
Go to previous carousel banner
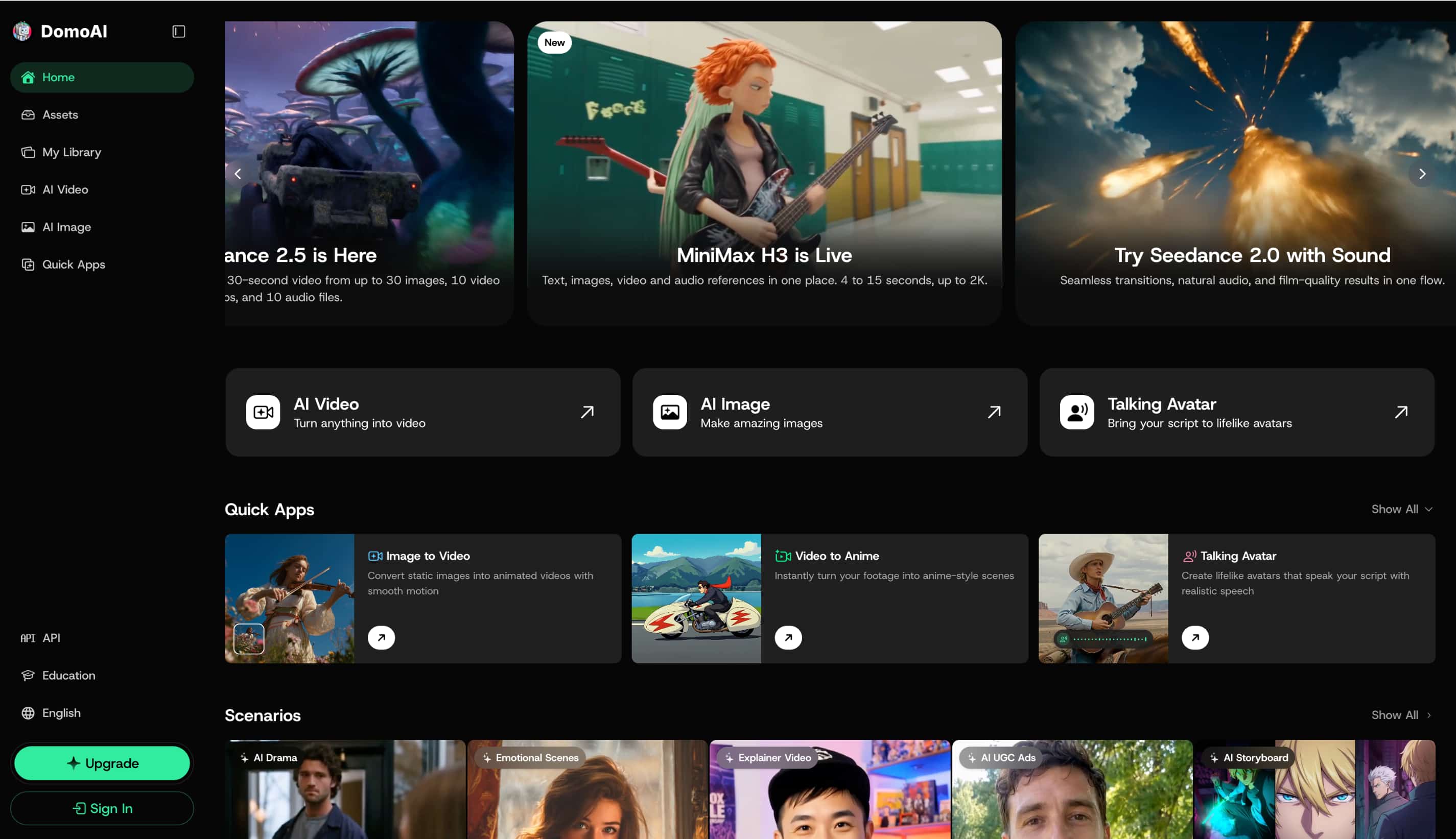click(238, 174)
